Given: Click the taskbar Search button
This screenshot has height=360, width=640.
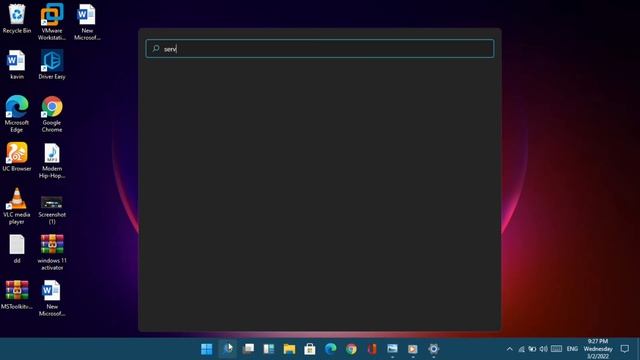Looking at the screenshot, I should point(227,349).
